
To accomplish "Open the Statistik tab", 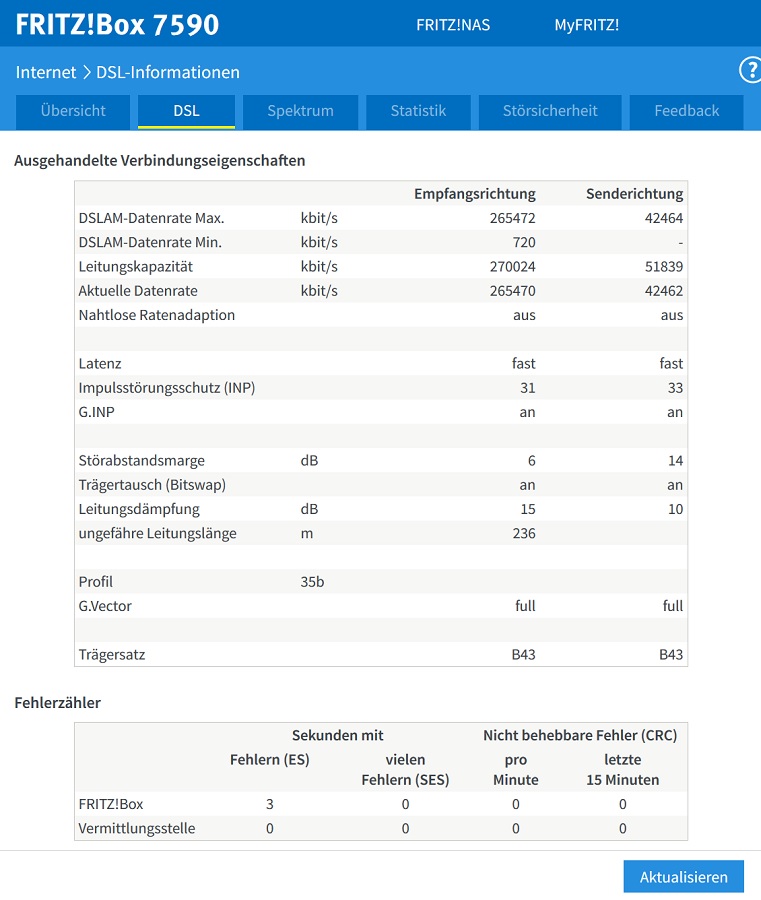I will [418, 111].
